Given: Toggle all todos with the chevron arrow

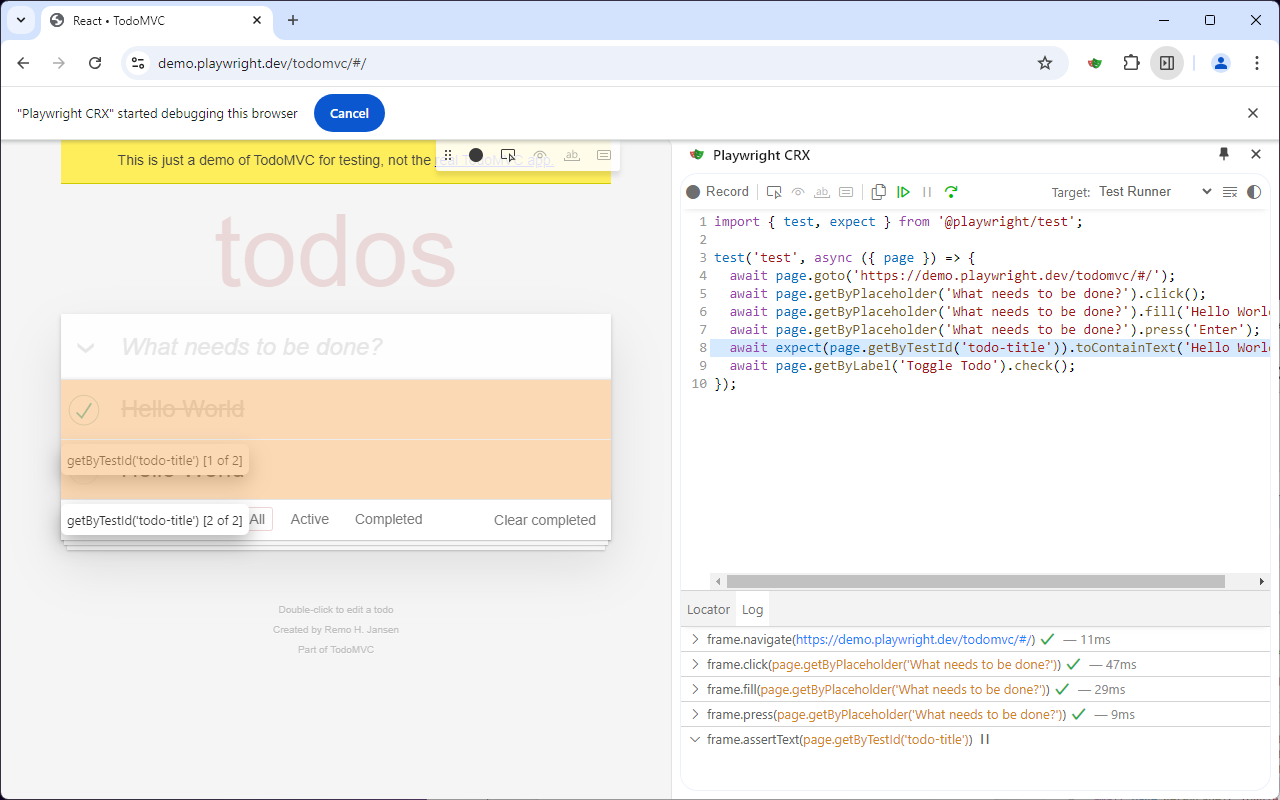Looking at the screenshot, I should [86, 347].
